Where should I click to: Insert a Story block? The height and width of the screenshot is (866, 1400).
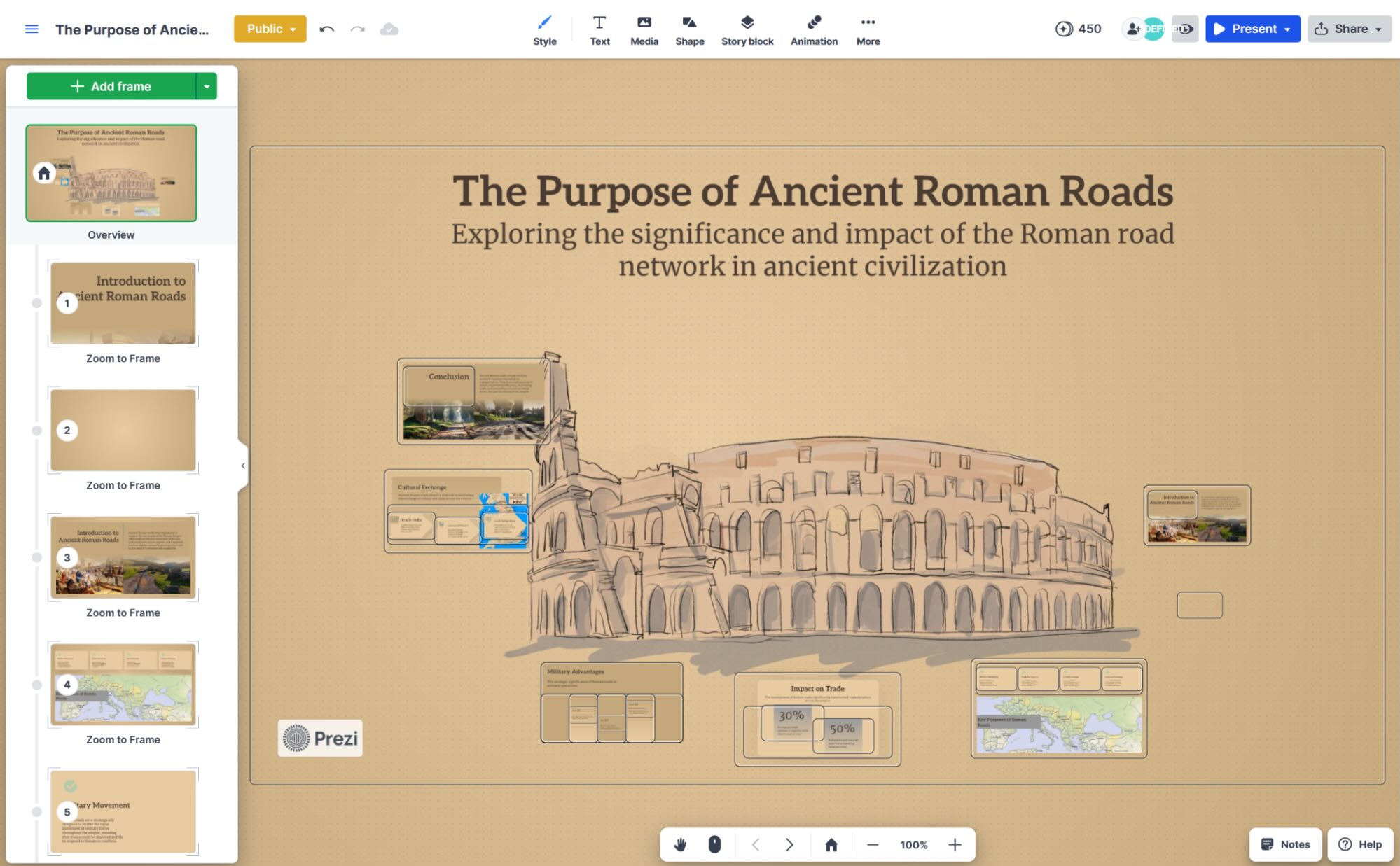[747, 29]
